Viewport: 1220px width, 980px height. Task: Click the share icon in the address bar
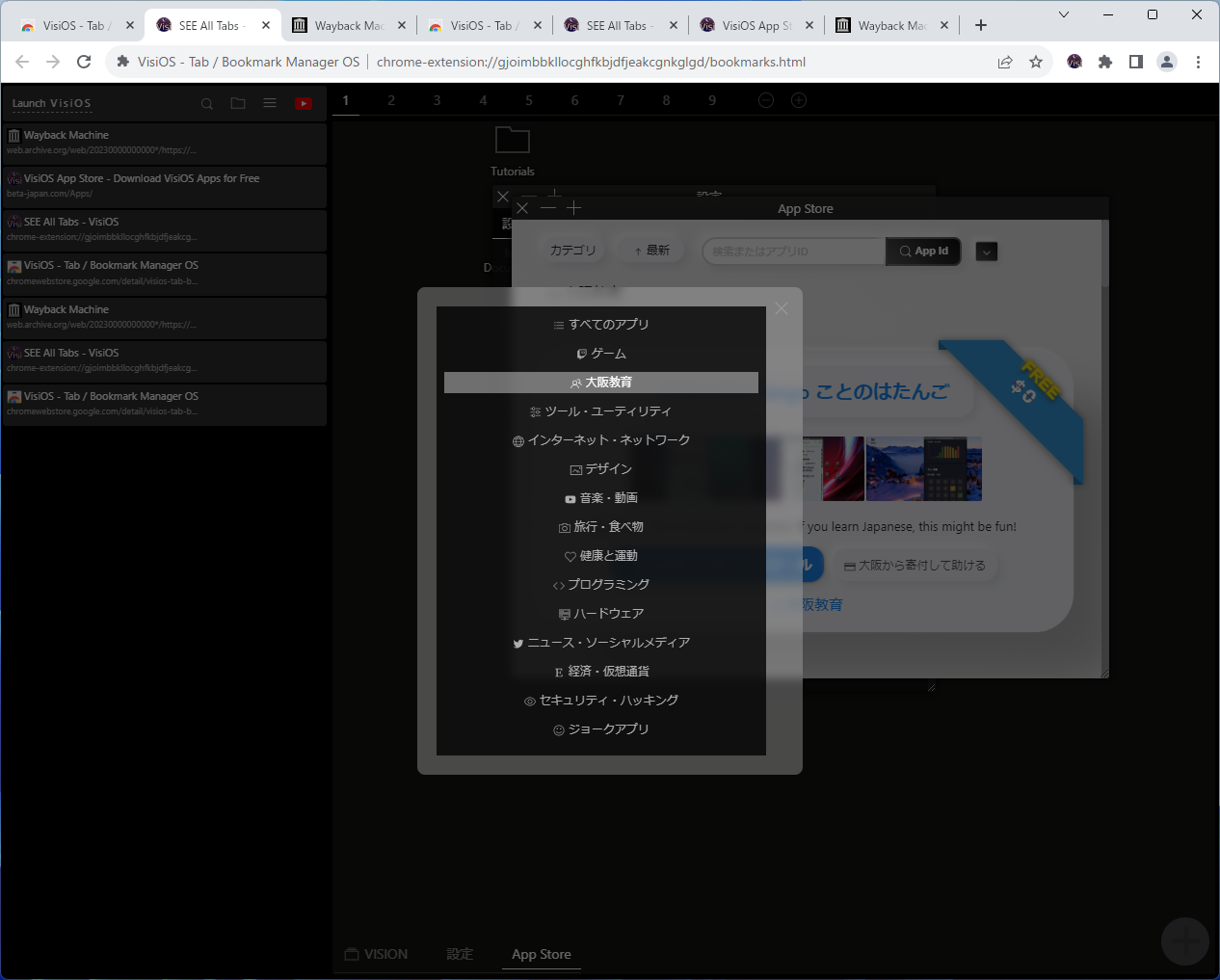pyautogui.click(x=1005, y=62)
